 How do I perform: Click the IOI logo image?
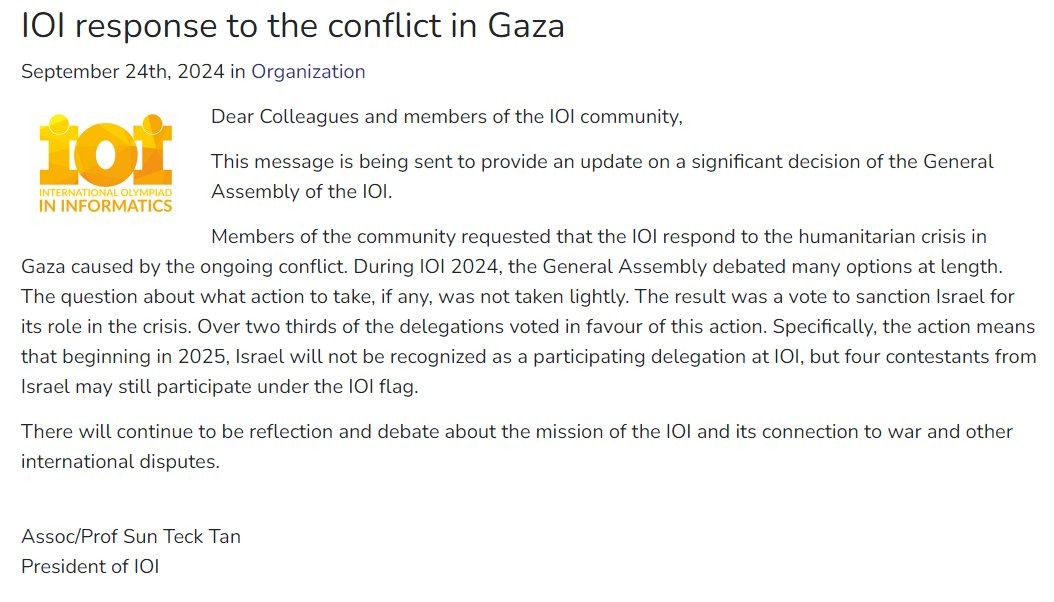tap(106, 163)
